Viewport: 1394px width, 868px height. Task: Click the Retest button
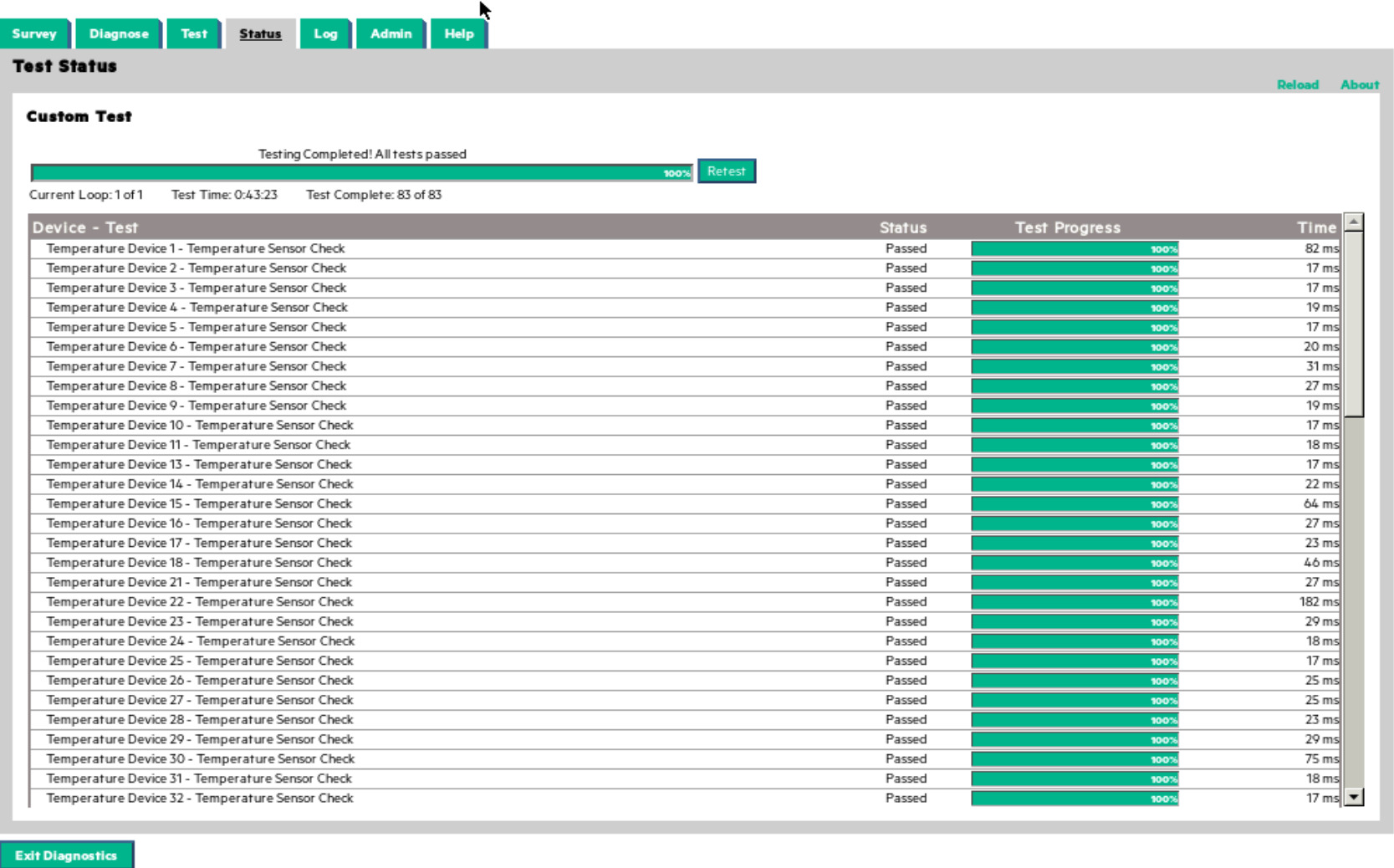pos(727,171)
